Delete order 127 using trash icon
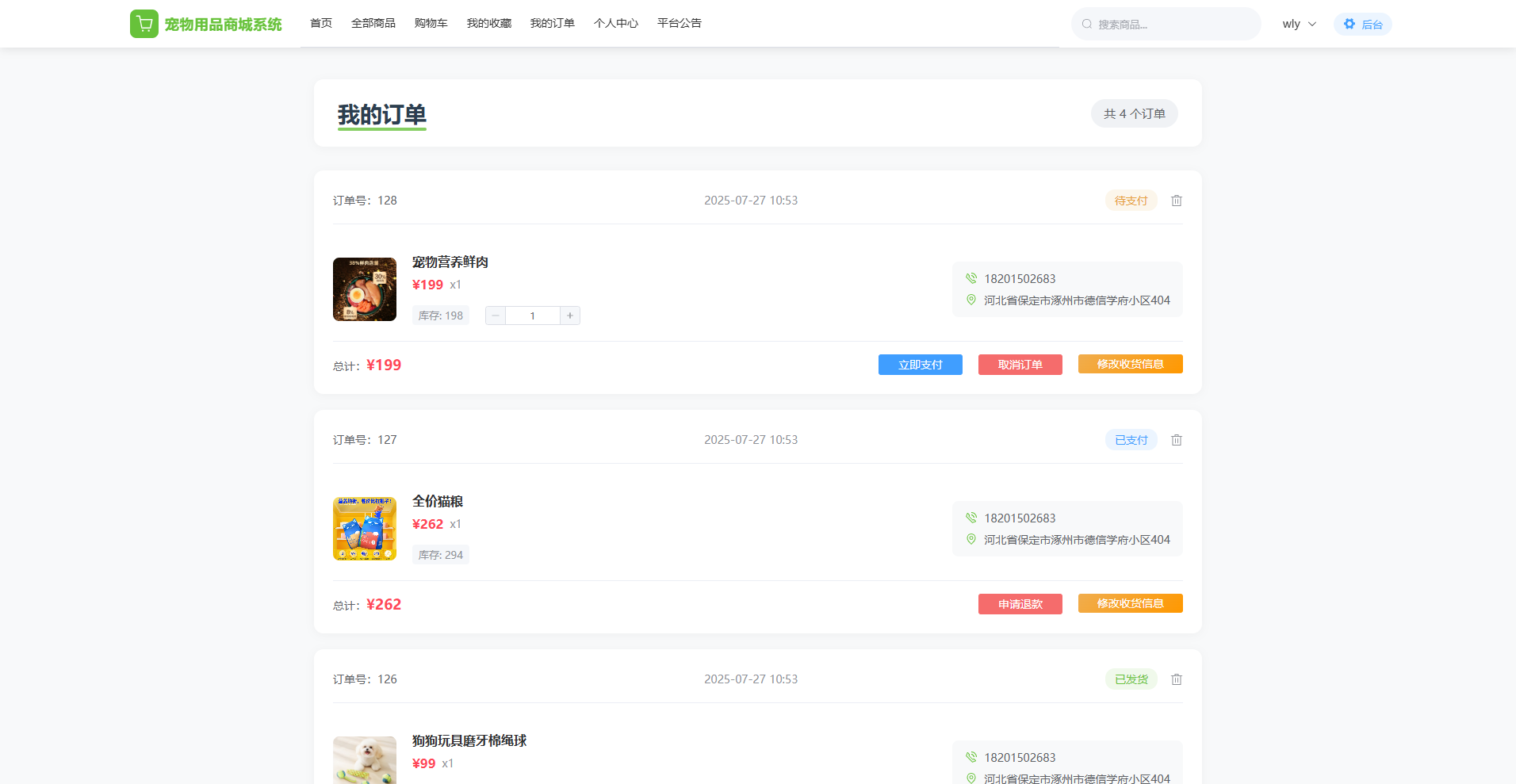The image size is (1516, 784). [x=1177, y=440]
